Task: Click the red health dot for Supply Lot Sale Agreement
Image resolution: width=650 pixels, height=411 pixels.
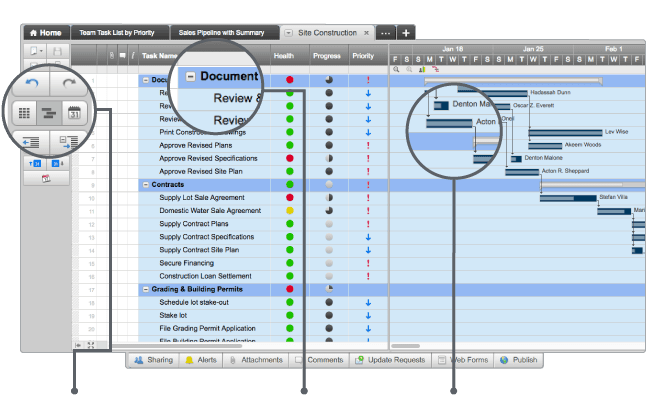Action: (289, 198)
